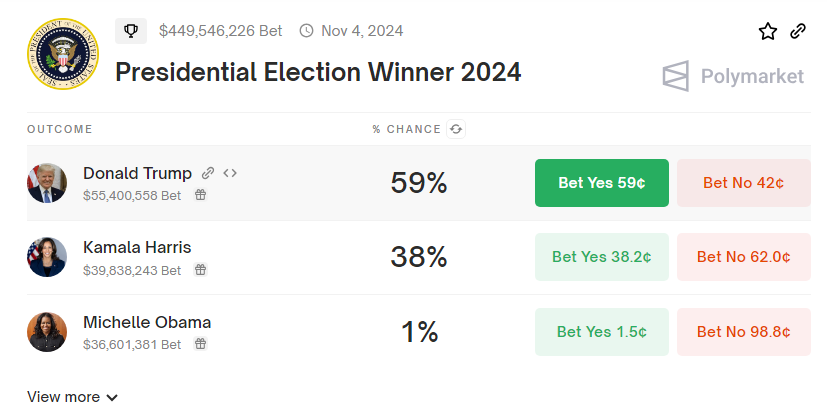Click Donald Trump's profile photo

click(47, 183)
